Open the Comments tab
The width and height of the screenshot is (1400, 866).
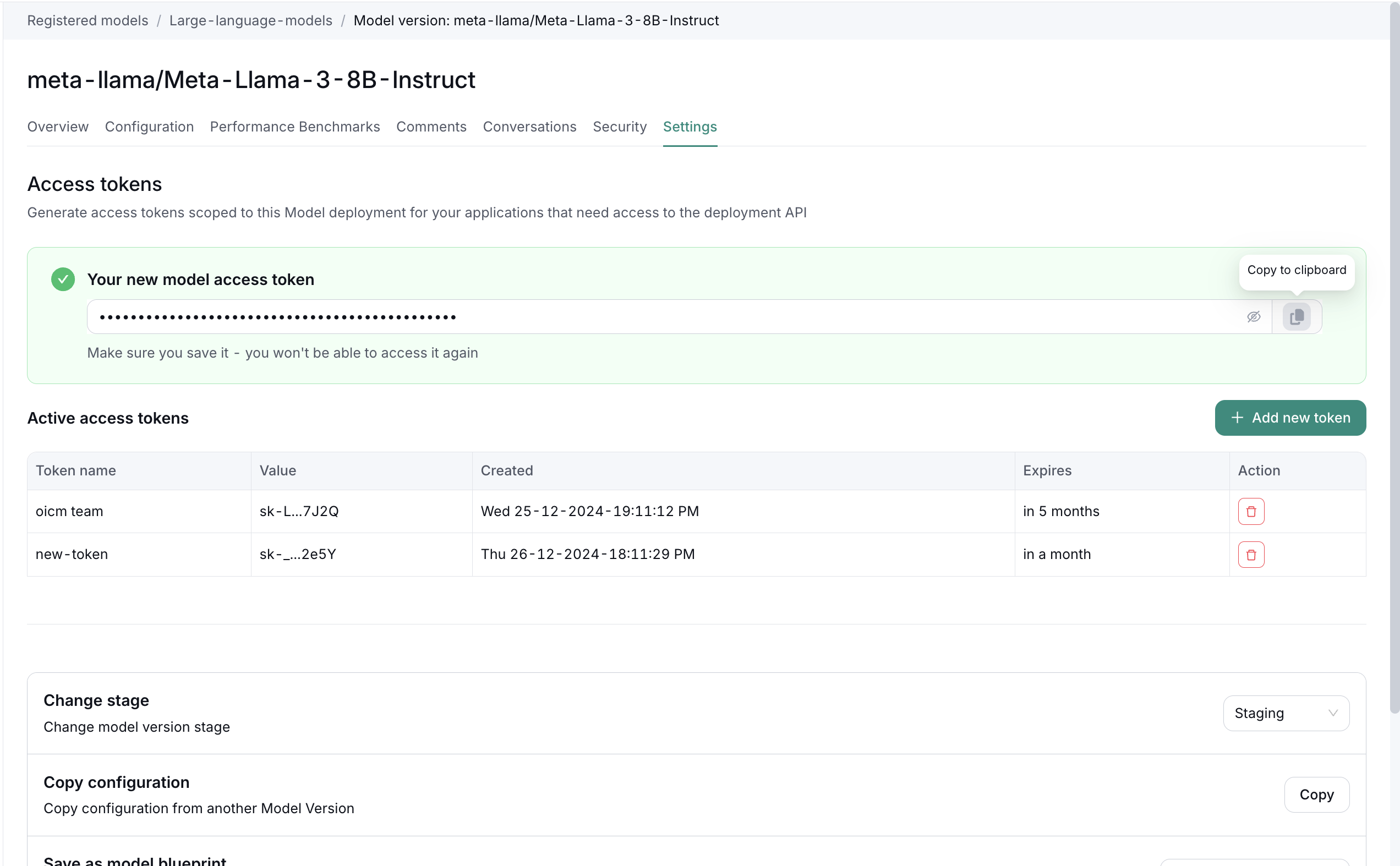pos(431,127)
